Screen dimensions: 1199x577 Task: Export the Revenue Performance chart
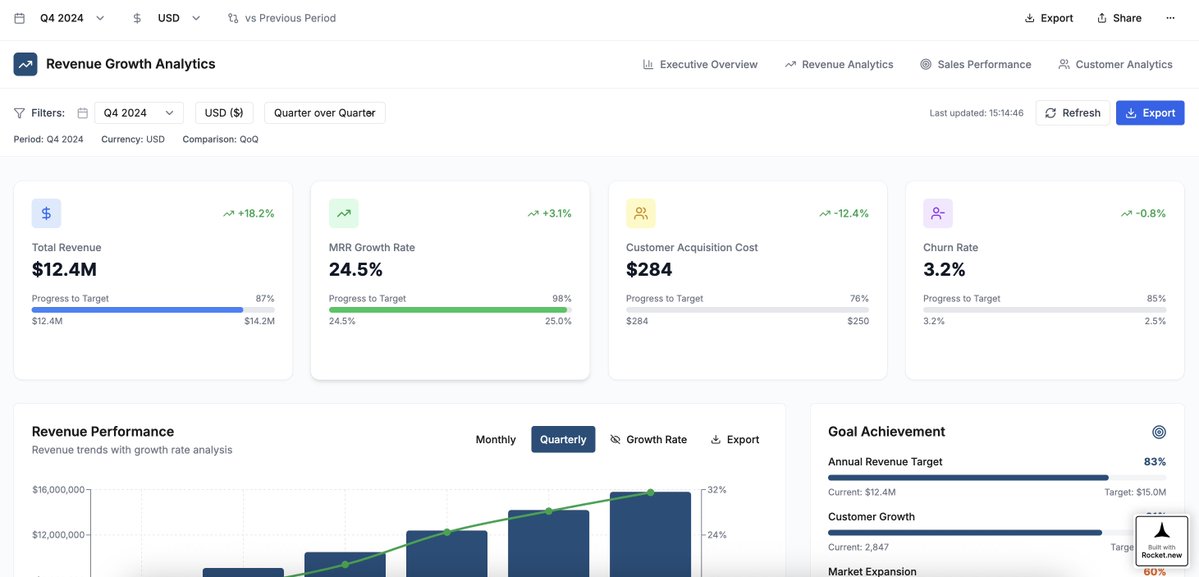click(735, 439)
